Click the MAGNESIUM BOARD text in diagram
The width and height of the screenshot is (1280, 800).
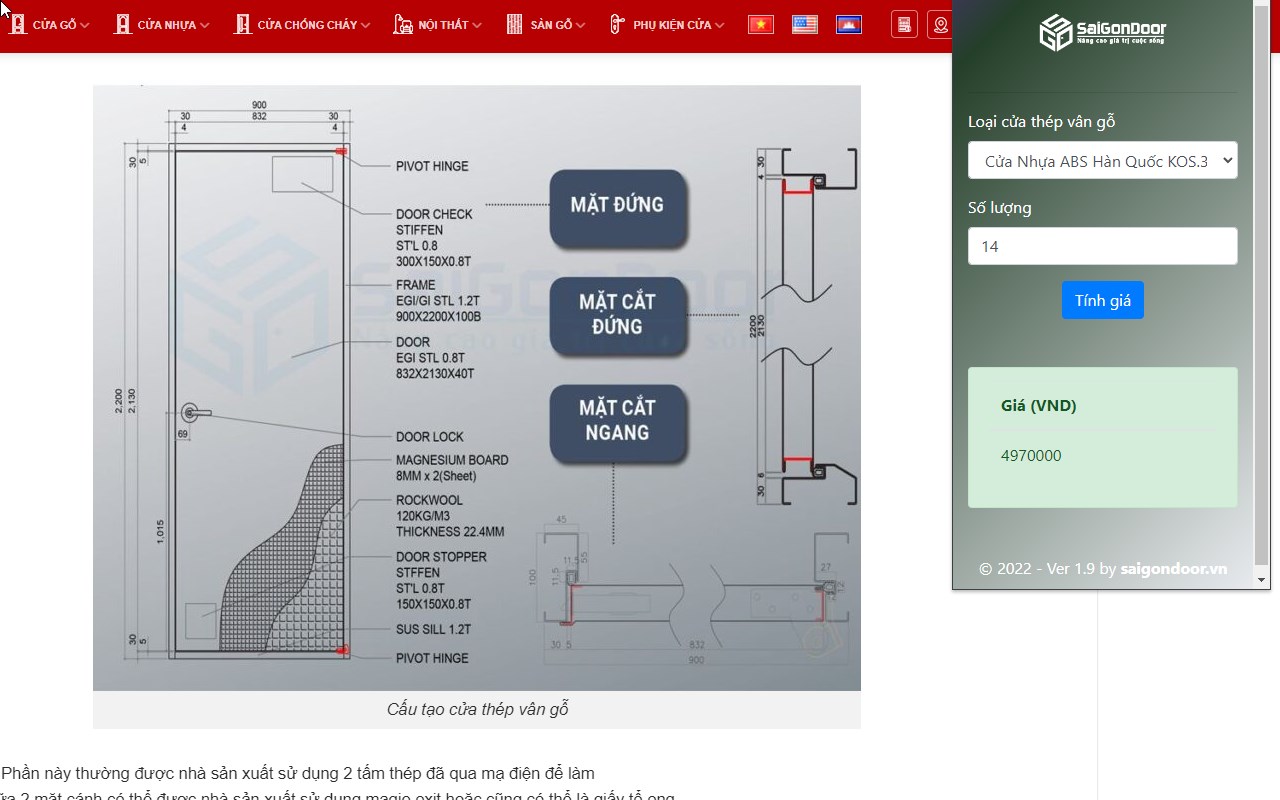[x=452, y=460]
